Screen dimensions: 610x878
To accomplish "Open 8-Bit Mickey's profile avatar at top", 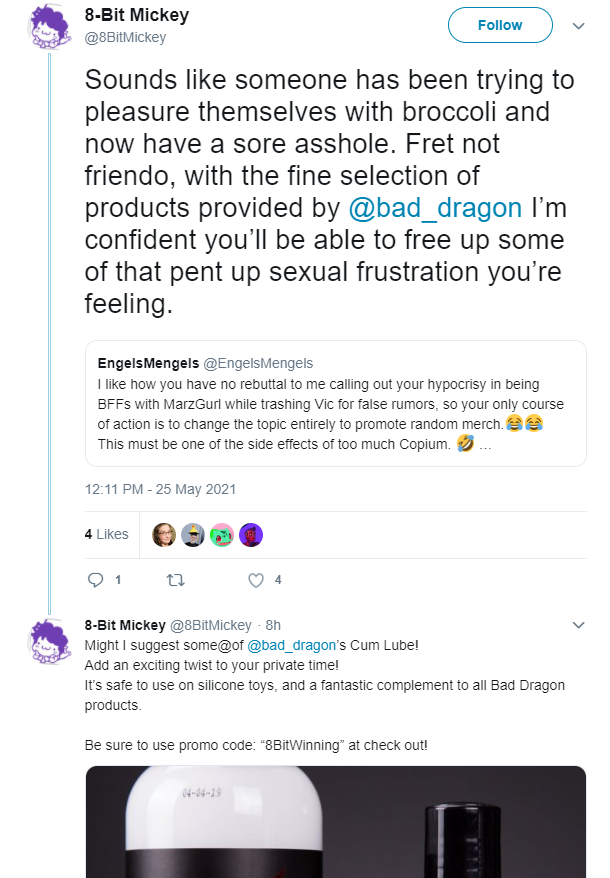I will [x=49, y=26].
